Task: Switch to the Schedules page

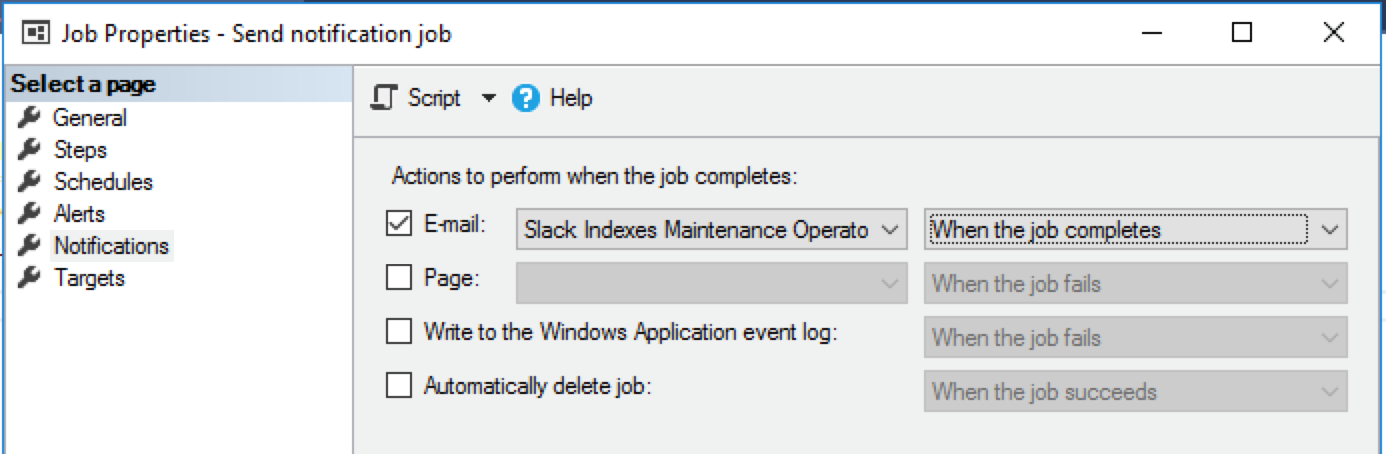Action: click(103, 182)
